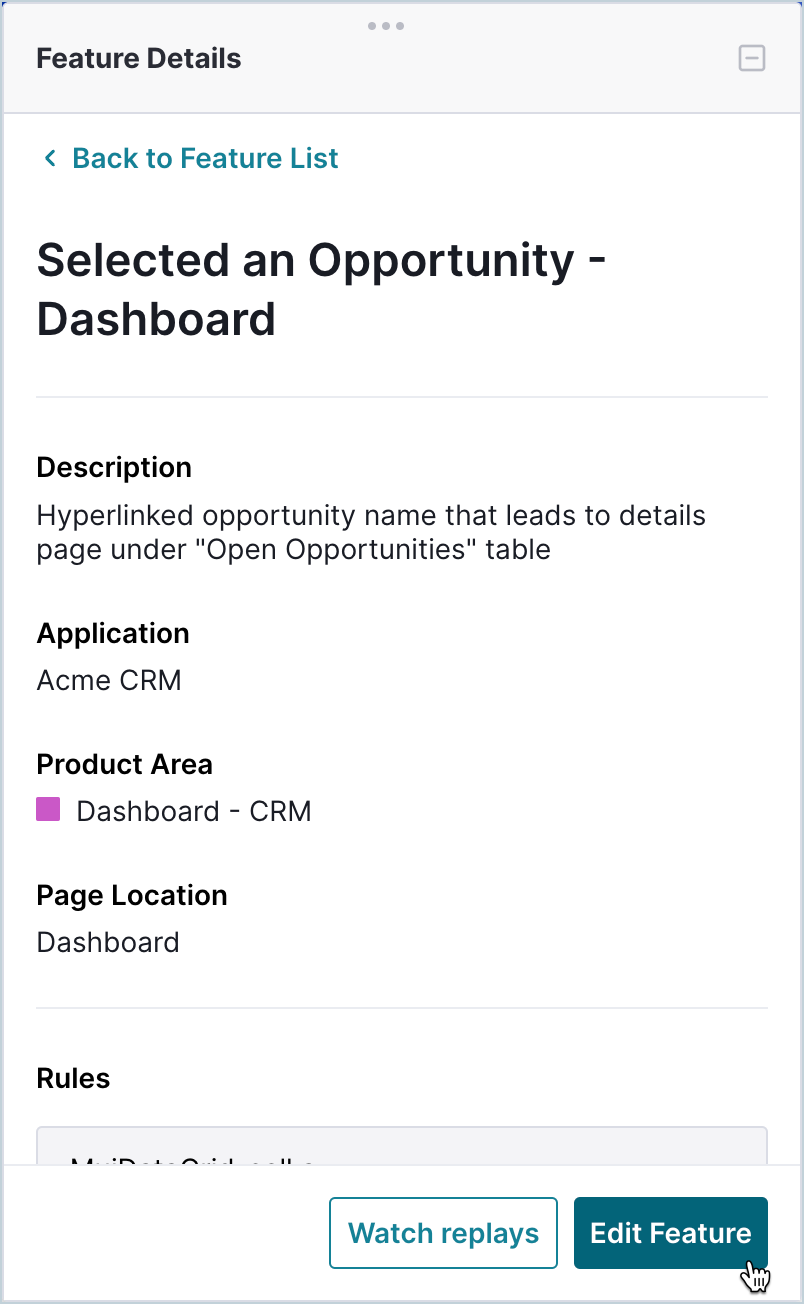Select the Acme CRM application value
Viewport: 804px width, 1304px height.
point(109,681)
